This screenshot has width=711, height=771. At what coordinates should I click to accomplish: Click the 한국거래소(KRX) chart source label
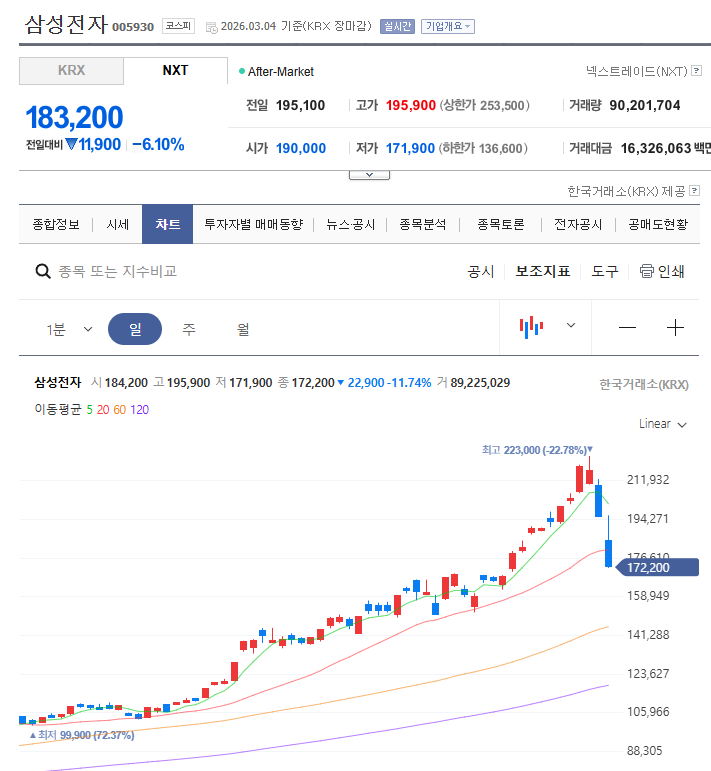(x=644, y=385)
